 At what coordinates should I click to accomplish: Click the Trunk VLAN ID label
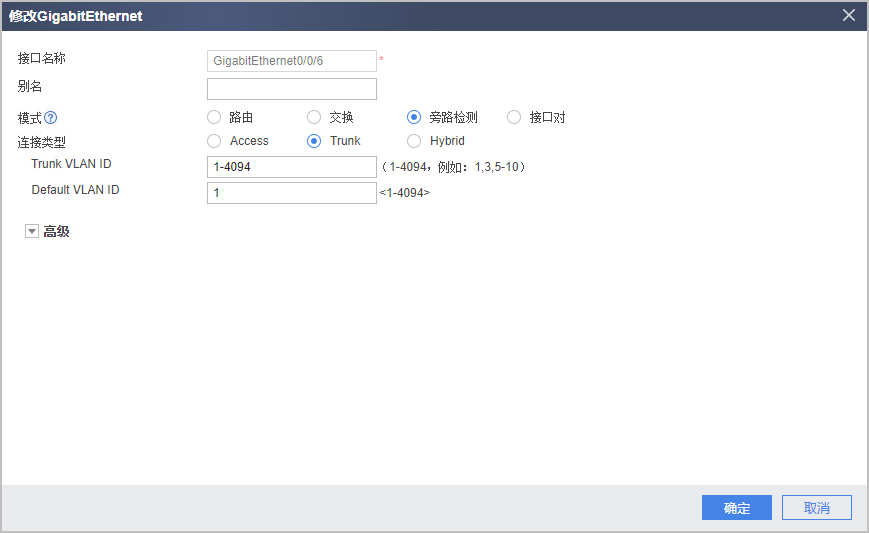tap(71, 164)
